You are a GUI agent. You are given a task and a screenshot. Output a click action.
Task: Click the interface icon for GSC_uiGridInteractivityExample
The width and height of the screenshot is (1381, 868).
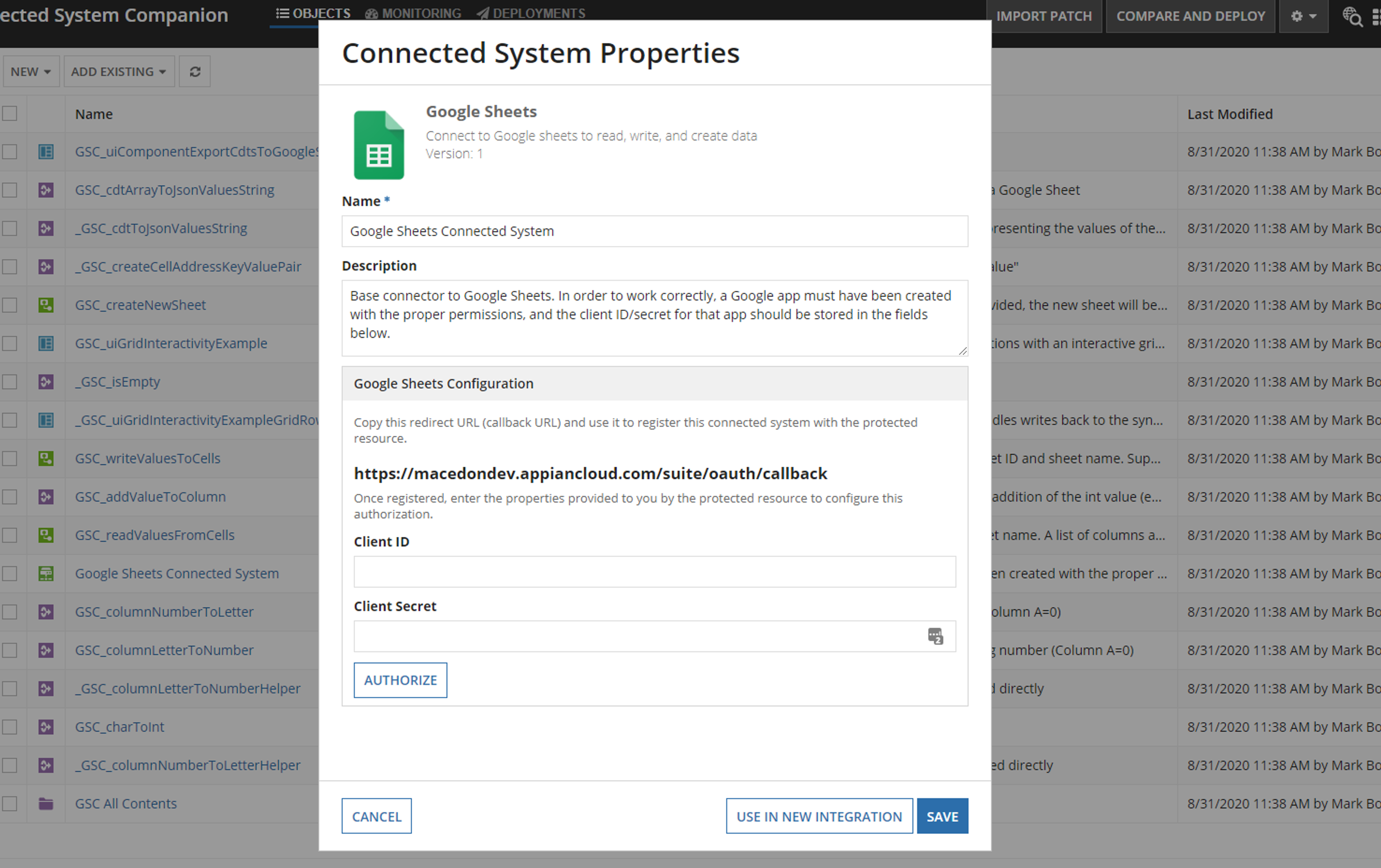(x=46, y=344)
